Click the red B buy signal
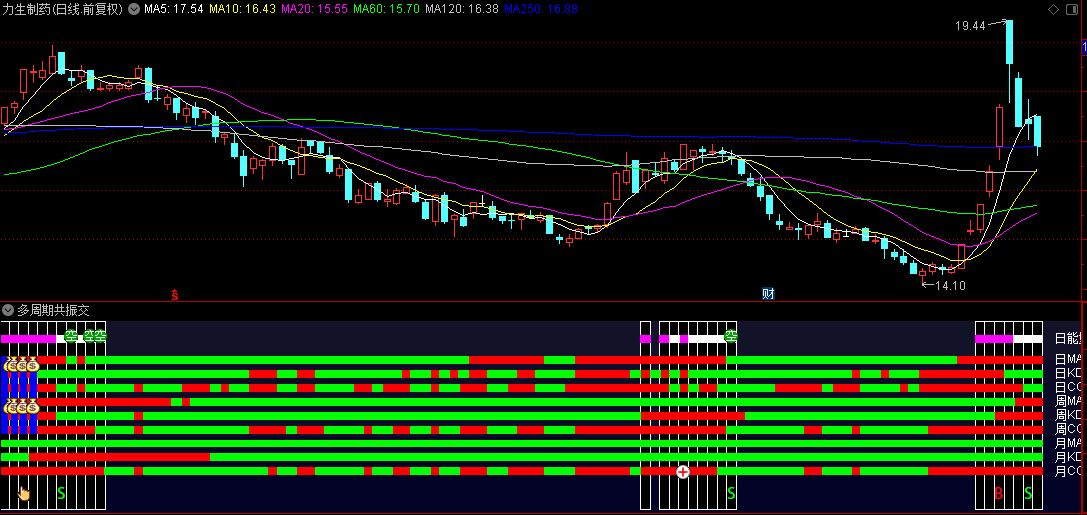Image resolution: width=1087 pixels, height=515 pixels. 999,494
